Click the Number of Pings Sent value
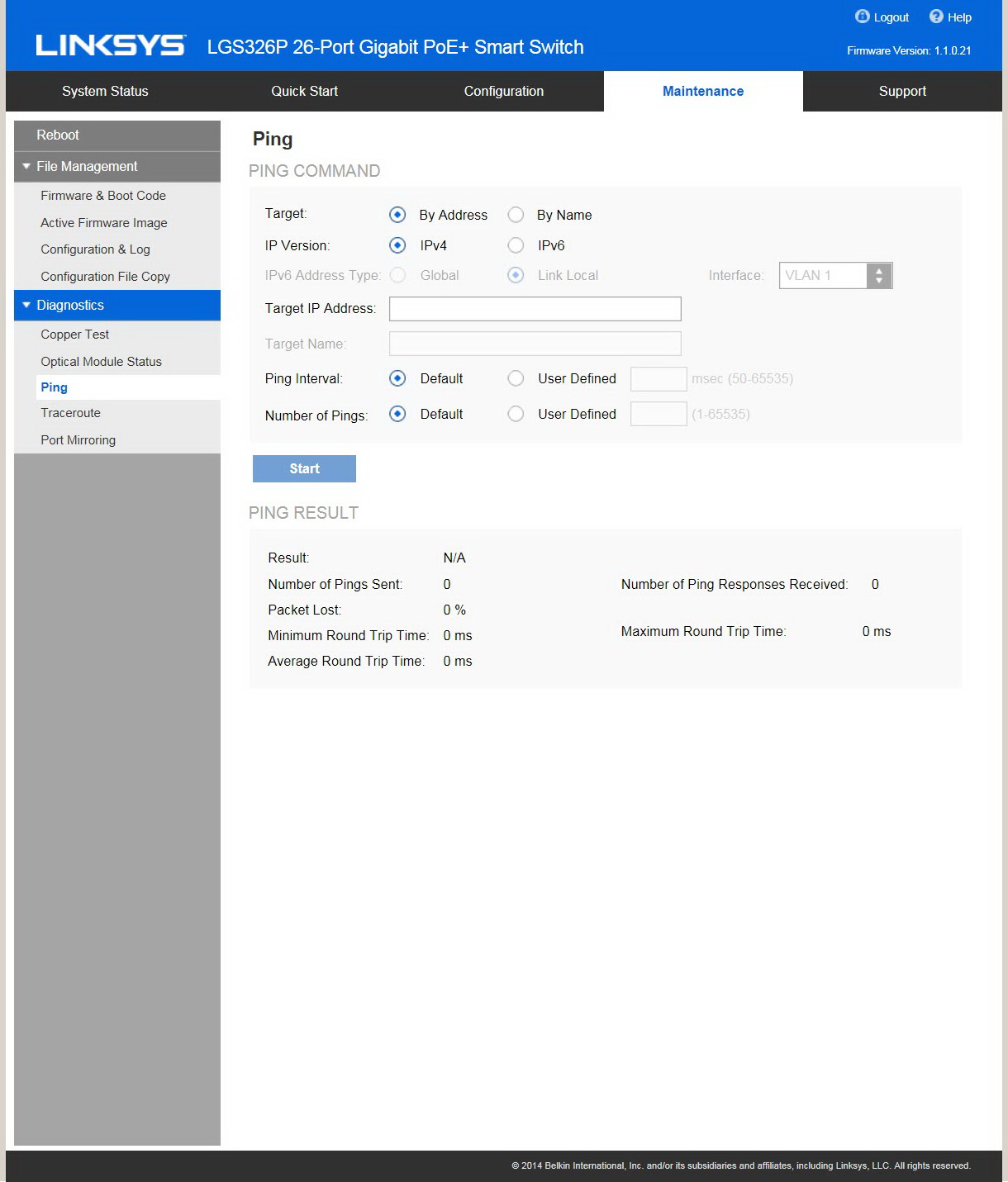Viewport: 1008px width, 1182px height. [447, 584]
